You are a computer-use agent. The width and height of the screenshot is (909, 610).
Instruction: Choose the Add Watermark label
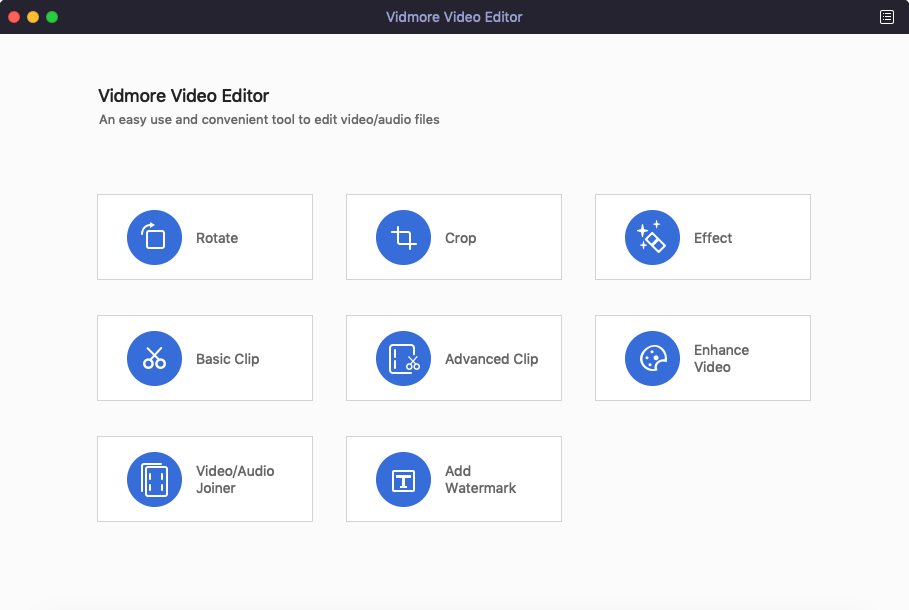click(480, 480)
